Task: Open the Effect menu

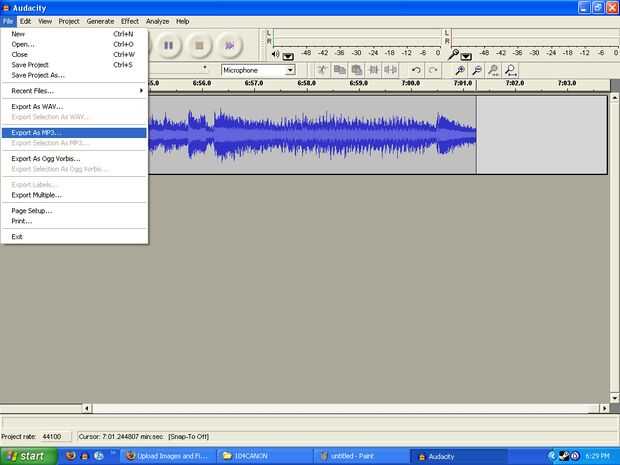Action: [x=130, y=21]
